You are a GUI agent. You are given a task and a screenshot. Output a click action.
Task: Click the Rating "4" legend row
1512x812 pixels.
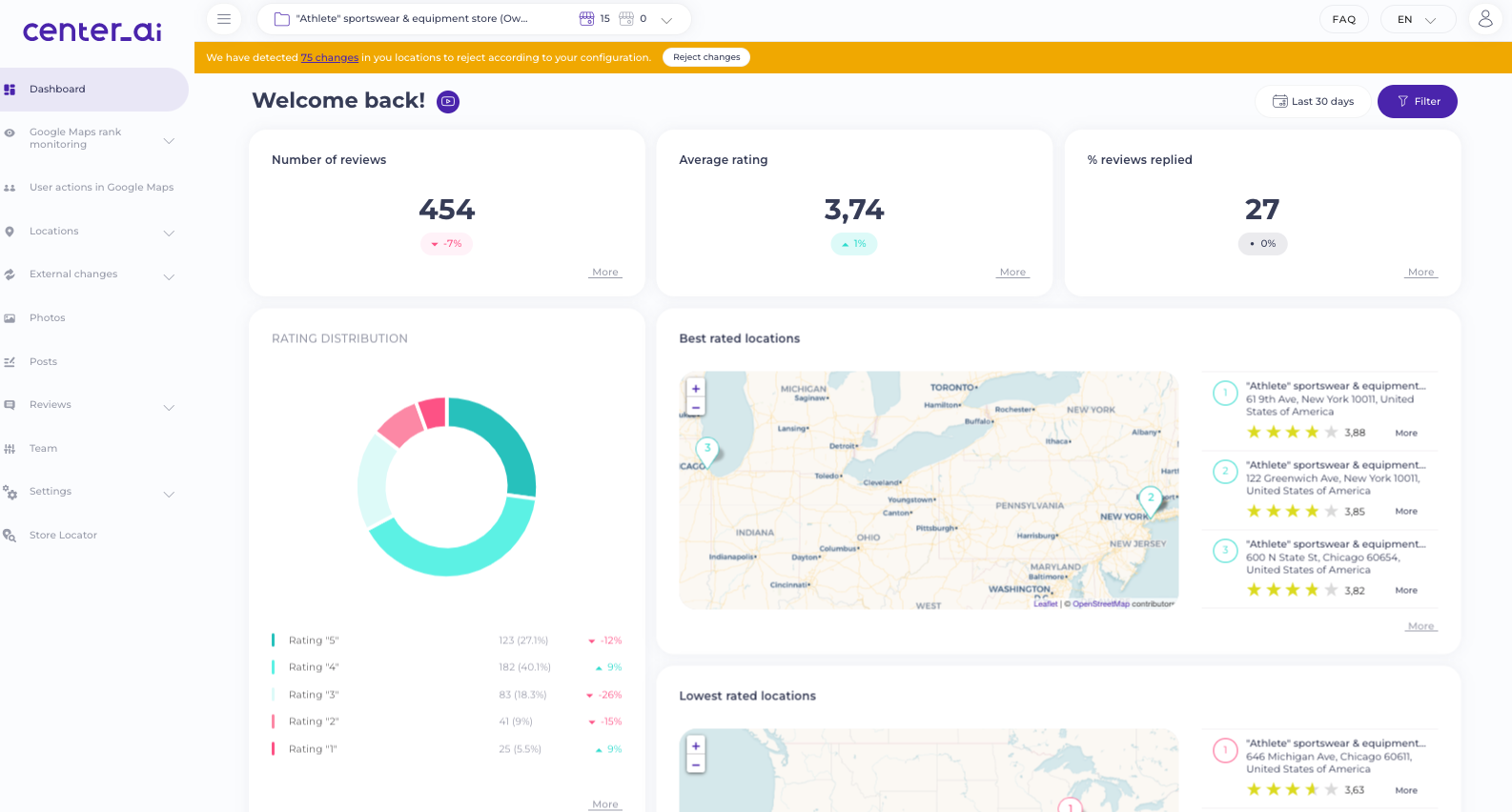tap(446, 667)
